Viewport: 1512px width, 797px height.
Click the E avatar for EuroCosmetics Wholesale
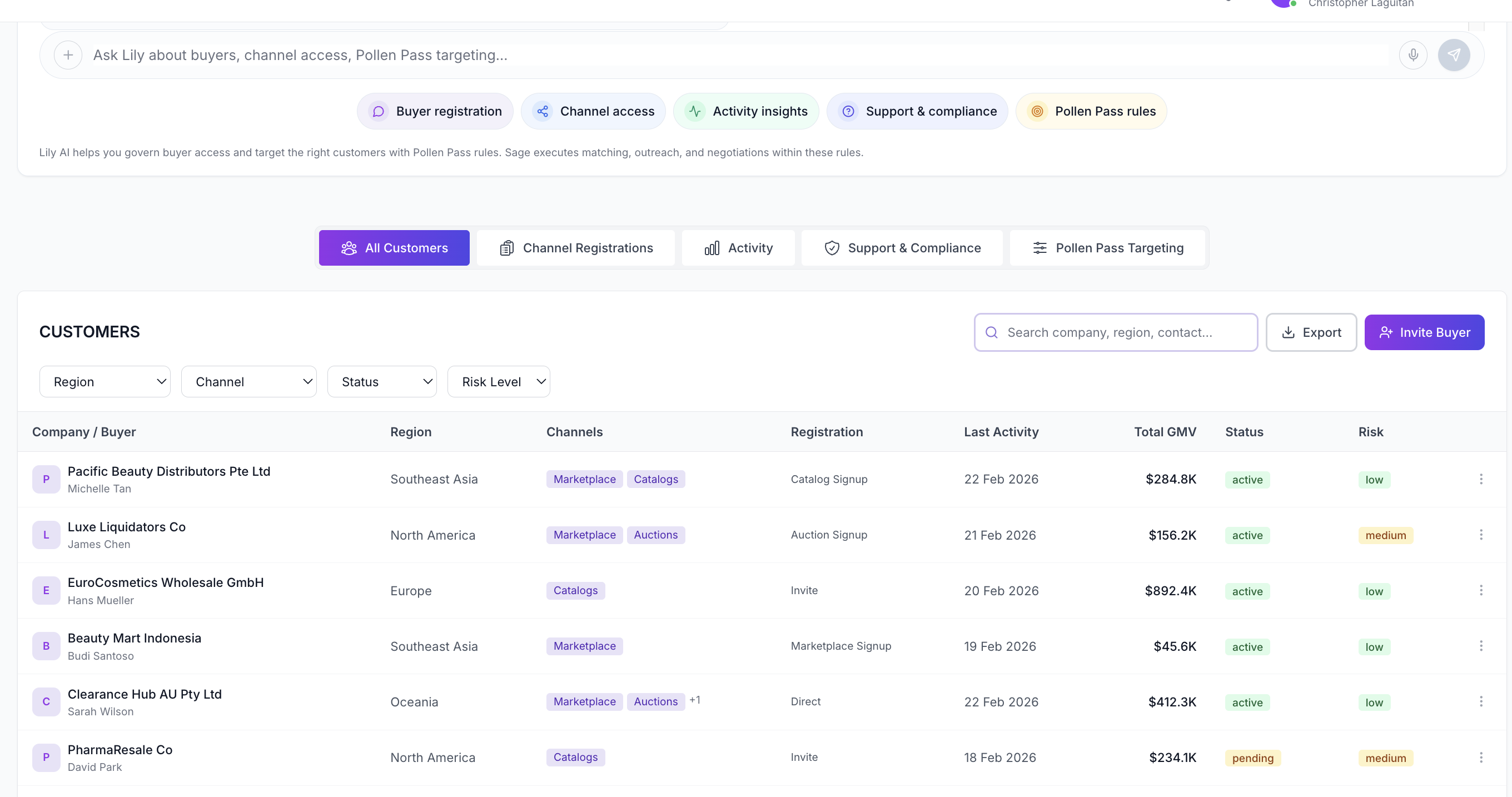pos(46,590)
